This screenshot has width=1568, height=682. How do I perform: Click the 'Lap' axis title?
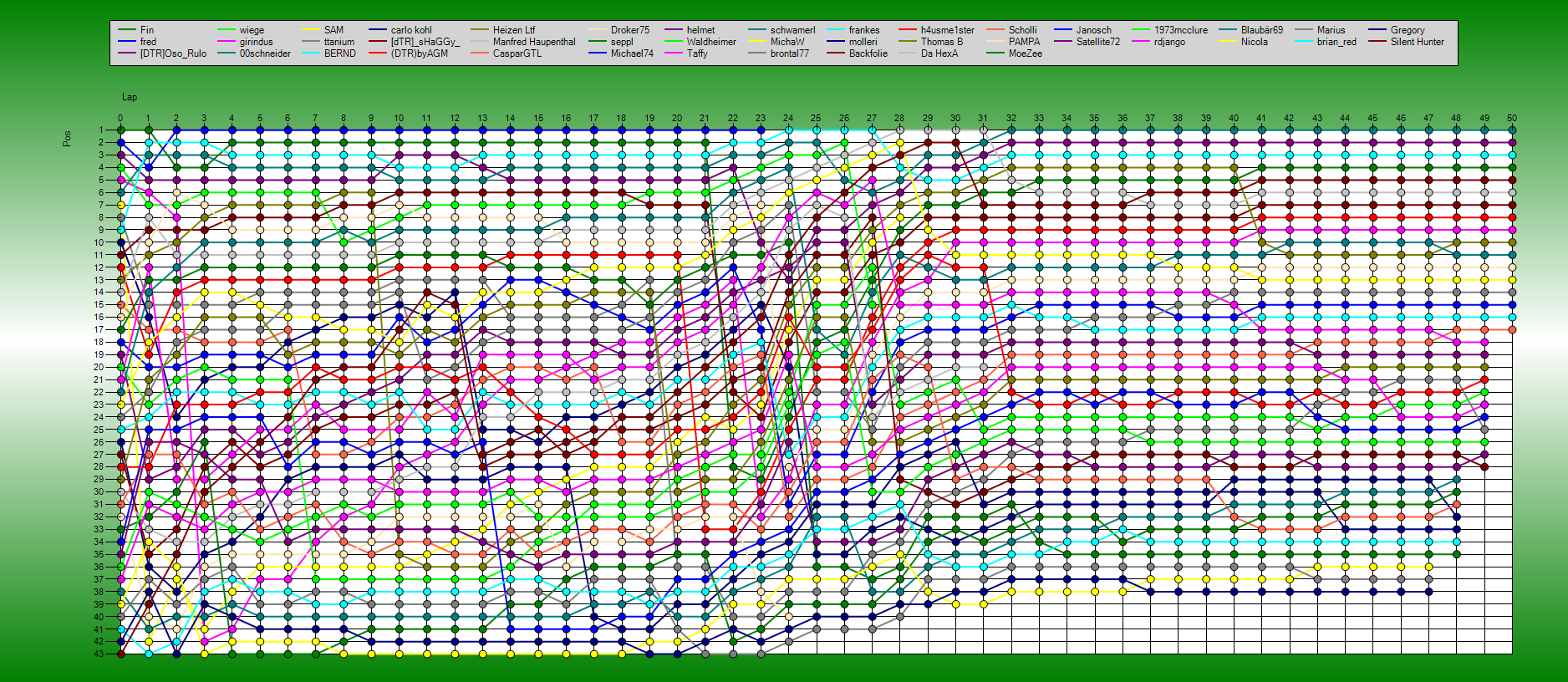point(130,97)
